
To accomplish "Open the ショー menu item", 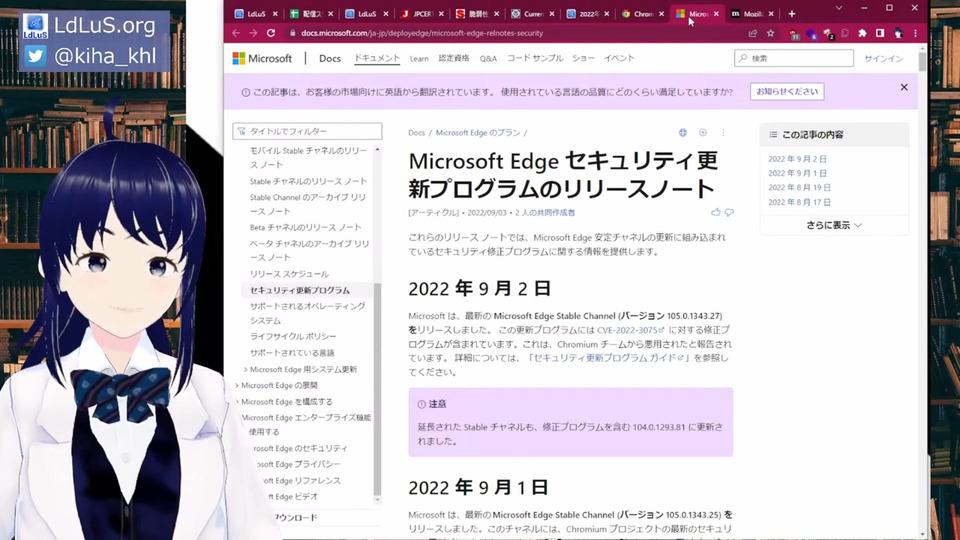I will [583, 58].
